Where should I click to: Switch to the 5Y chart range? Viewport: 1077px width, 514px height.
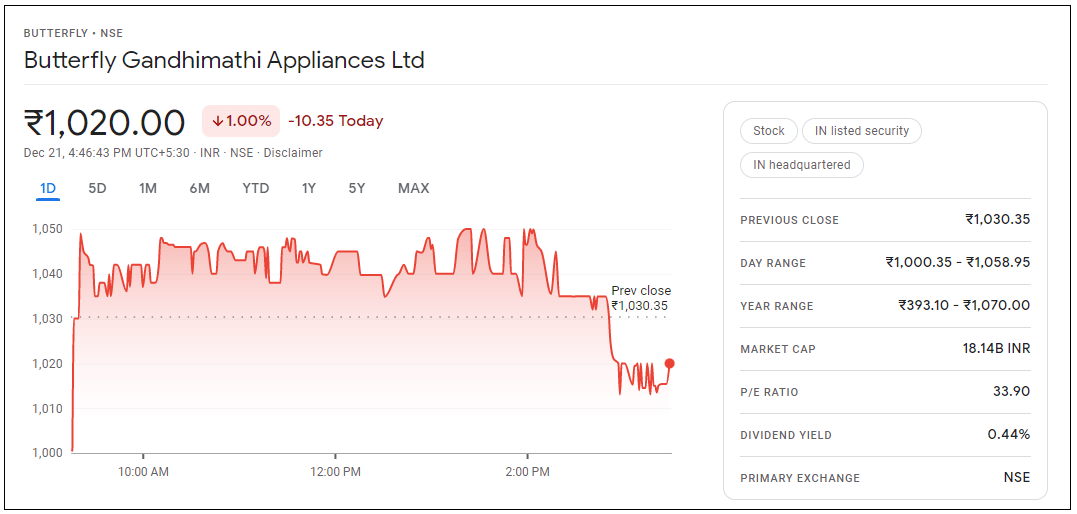click(x=356, y=188)
